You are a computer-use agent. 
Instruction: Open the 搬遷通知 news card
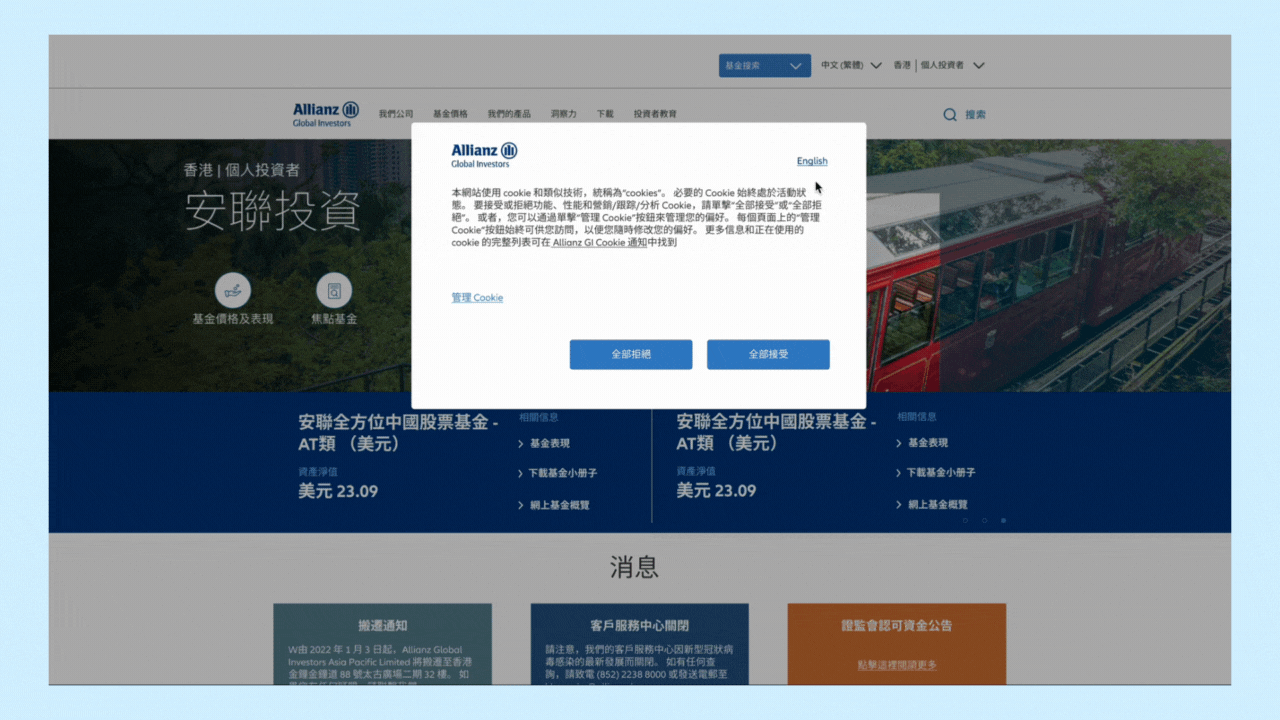tap(383, 644)
